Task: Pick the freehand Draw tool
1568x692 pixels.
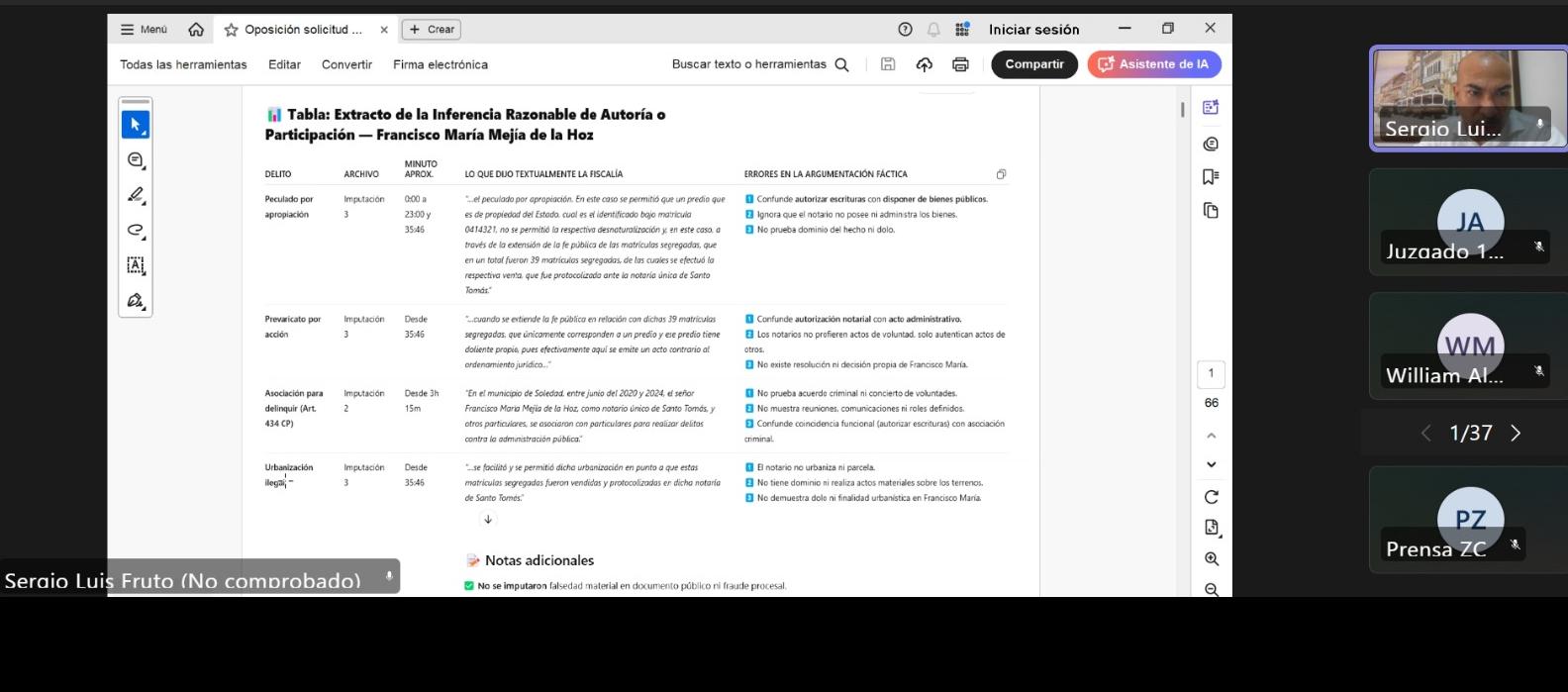Action: coord(136,231)
